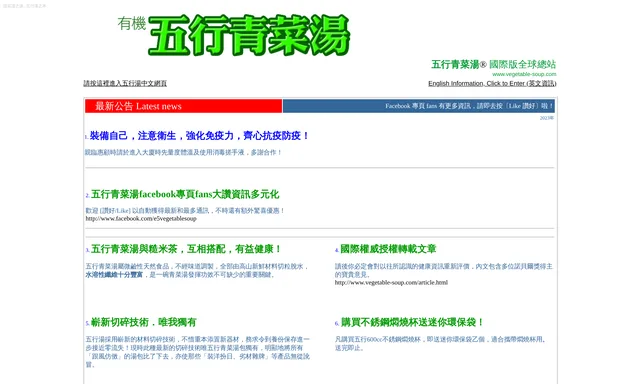
Task: Open the 請按這裡進入五行湯中文網頁 link
Action: [125, 83]
